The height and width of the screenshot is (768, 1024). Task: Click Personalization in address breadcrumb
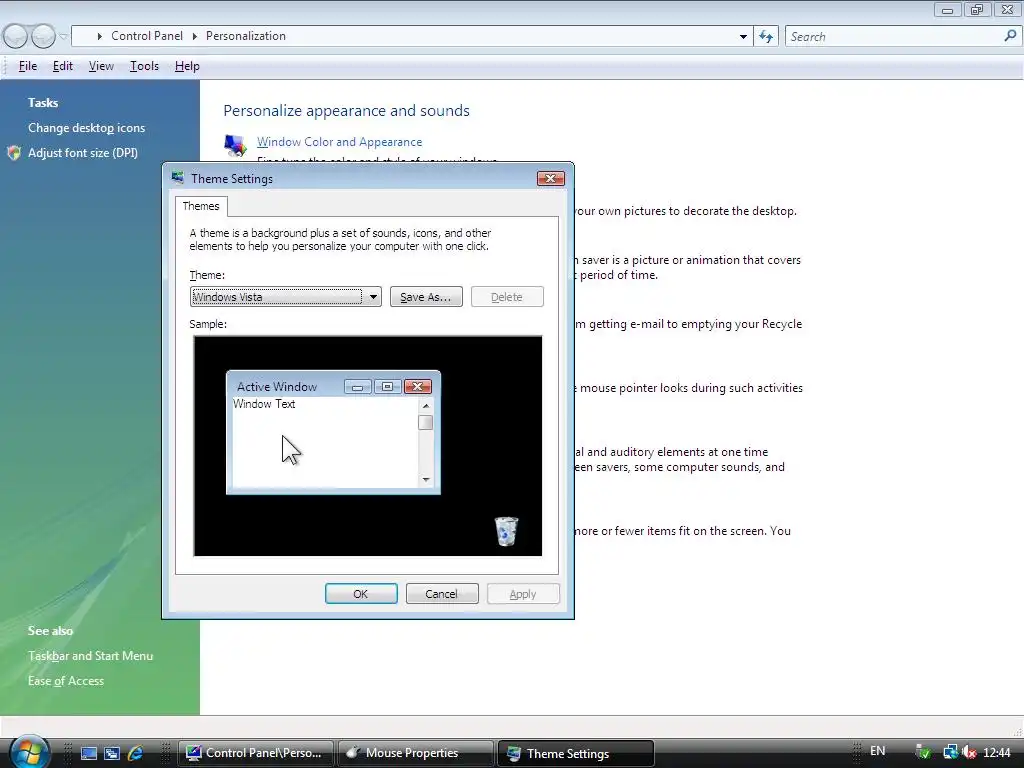point(246,36)
